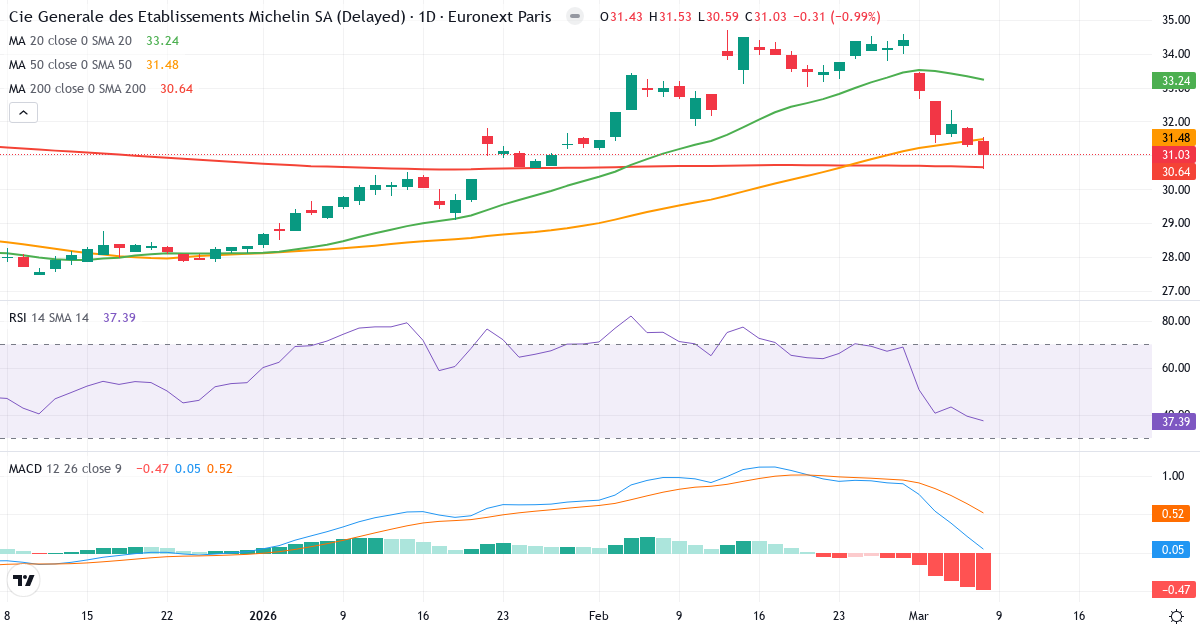Click the 2026 label on time axis
Screen dimensions: 1200x630
pos(262,616)
